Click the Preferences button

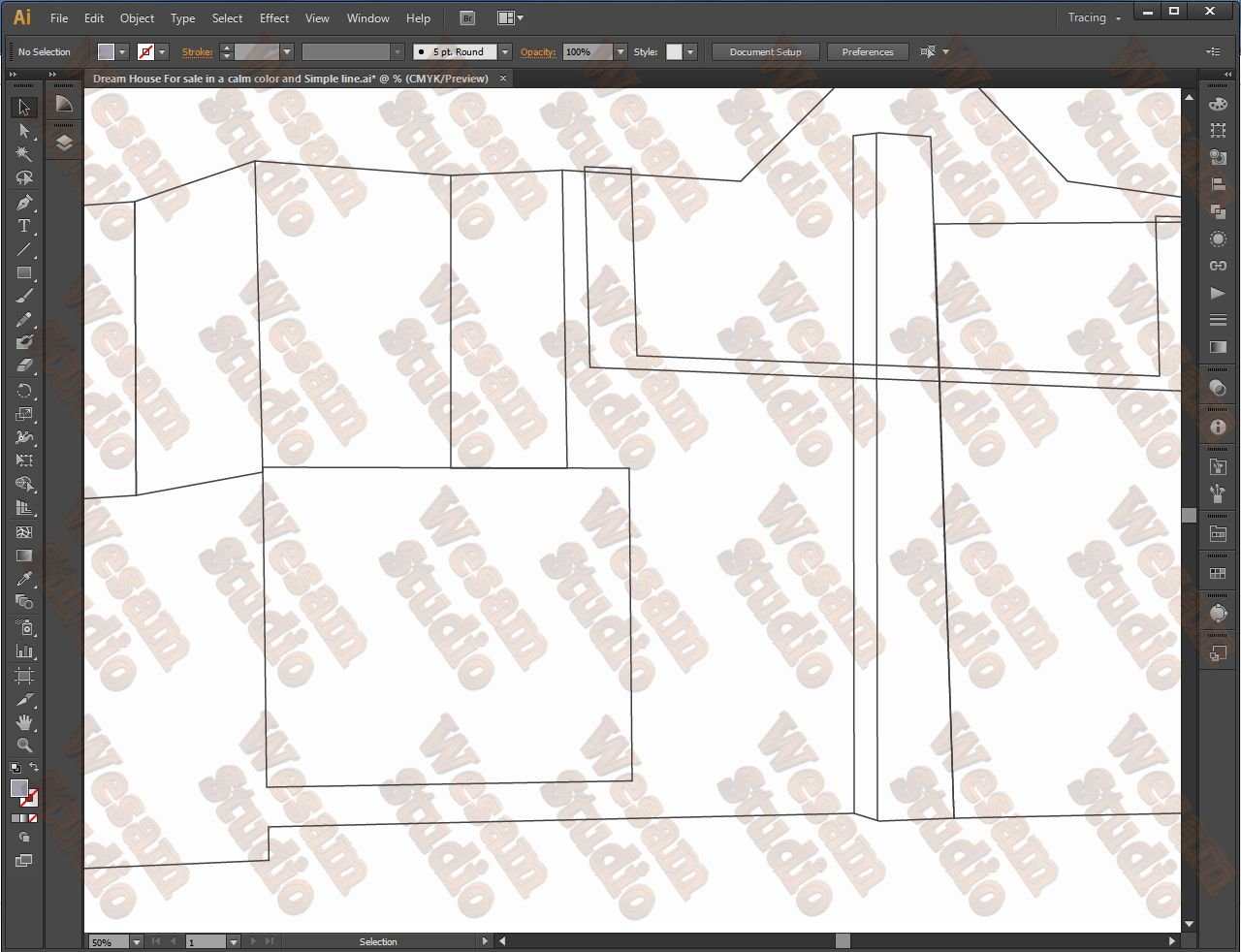868,52
